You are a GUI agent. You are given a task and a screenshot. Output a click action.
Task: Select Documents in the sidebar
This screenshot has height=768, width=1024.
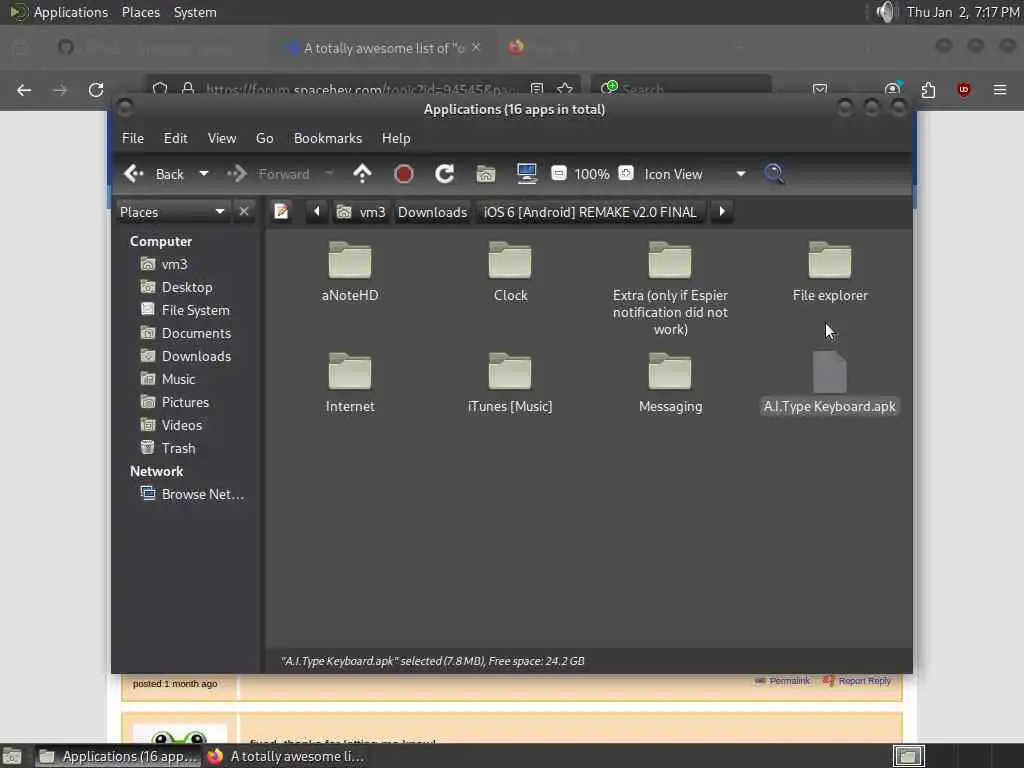[196, 333]
